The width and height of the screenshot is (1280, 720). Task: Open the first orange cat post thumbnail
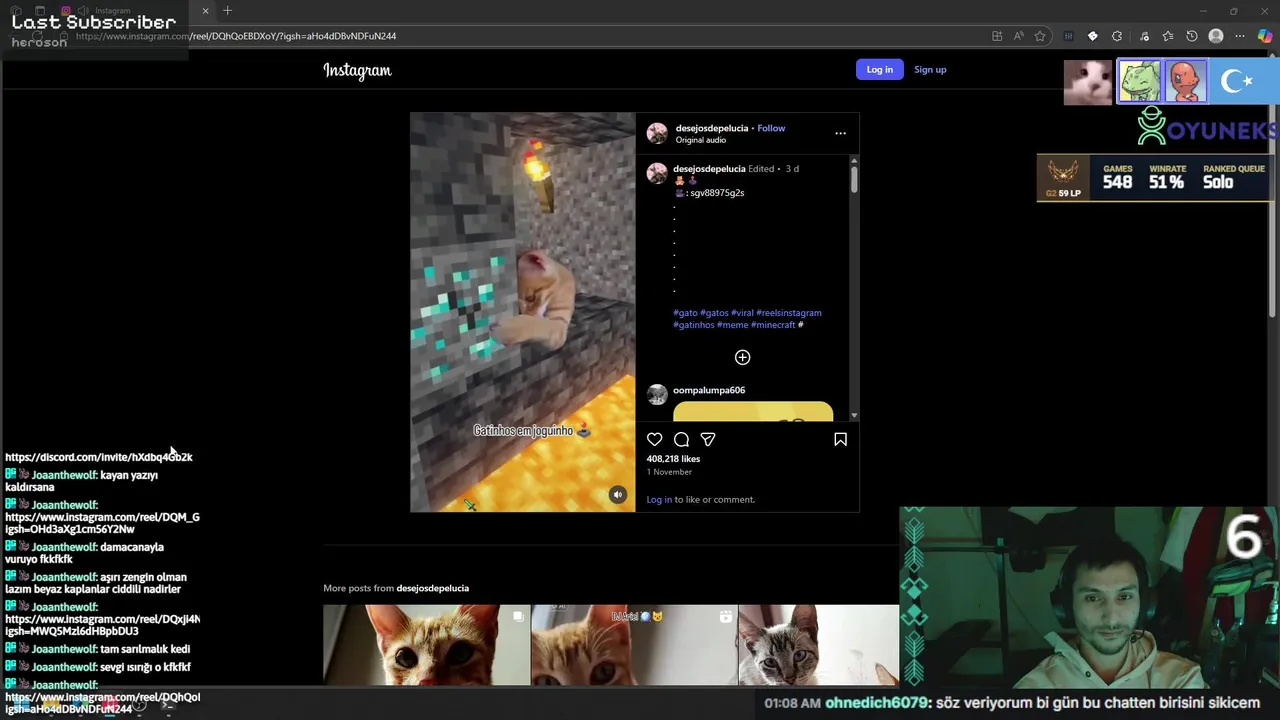(x=426, y=645)
